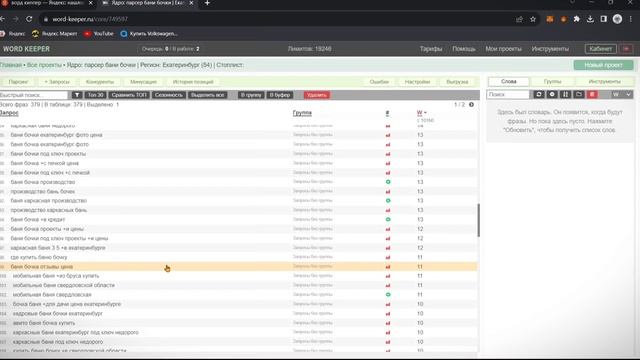The width and height of the screenshot is (640, 360).
Task: Share this page icon in address bar
Action: click(x=519, y=19)
